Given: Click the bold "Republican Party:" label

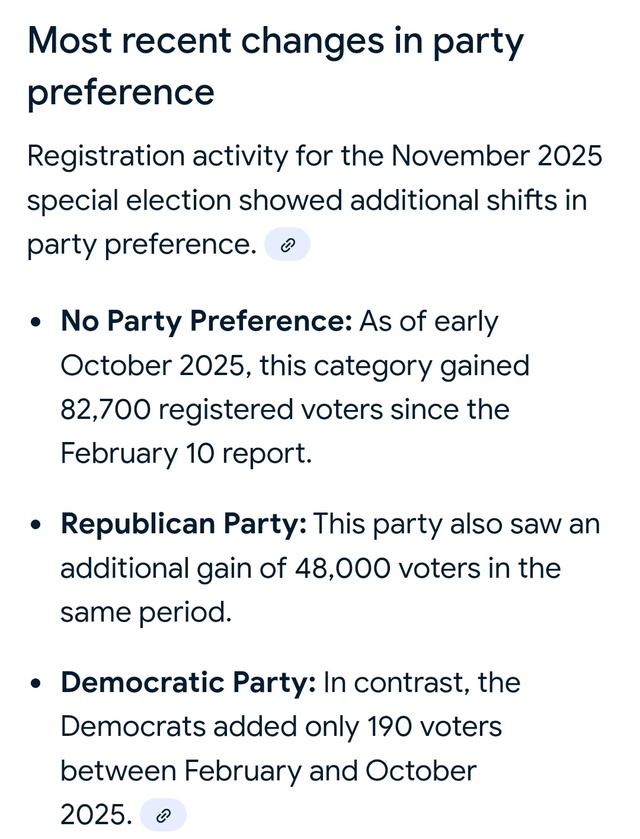Looking at the screenshot, I should [x=187, y=525].
